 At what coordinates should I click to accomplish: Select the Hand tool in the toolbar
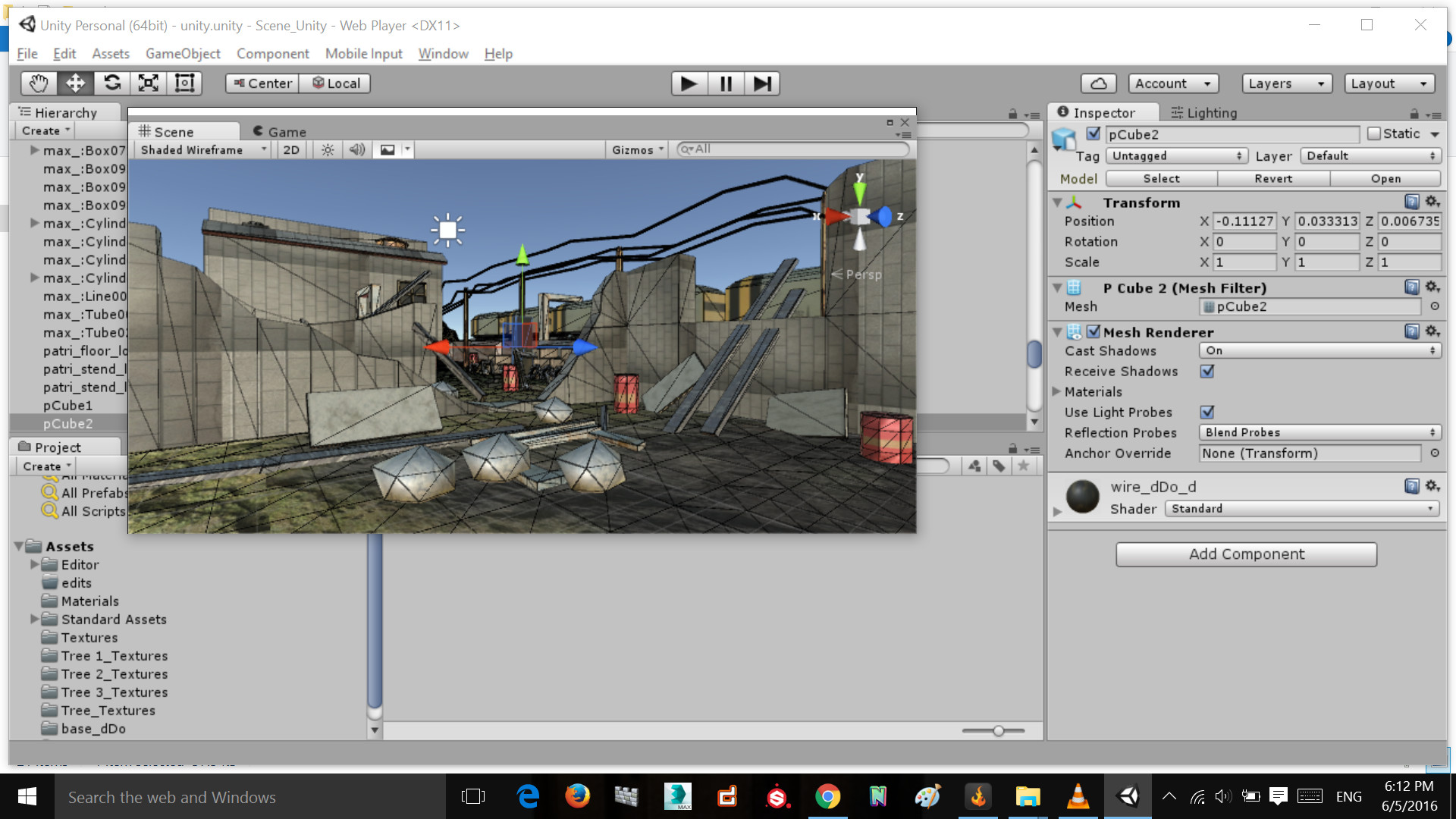39,83
